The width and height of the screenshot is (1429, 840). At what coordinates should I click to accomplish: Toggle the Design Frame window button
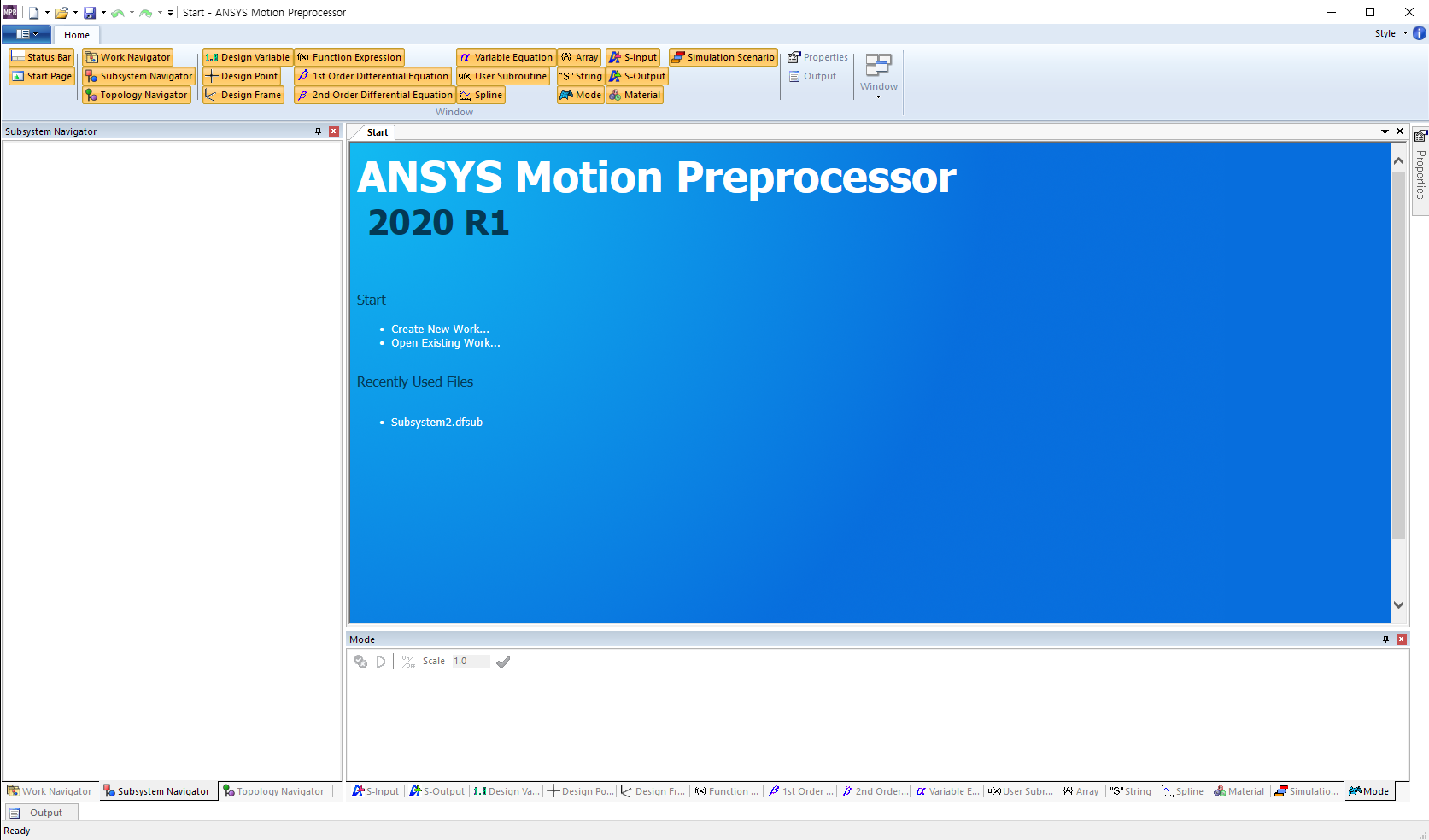point(243,95)
